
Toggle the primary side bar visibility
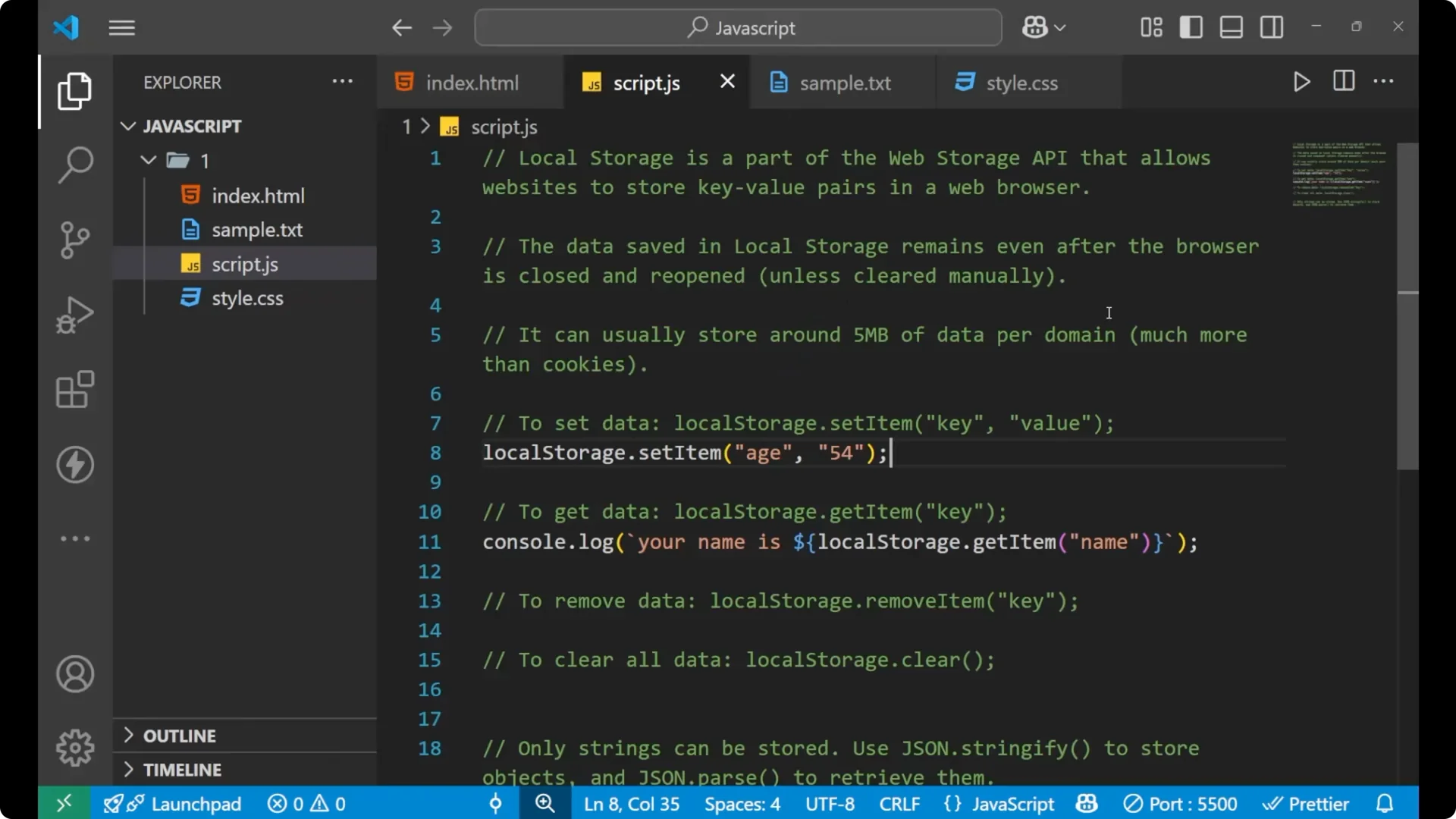[x=1191, y=27]
